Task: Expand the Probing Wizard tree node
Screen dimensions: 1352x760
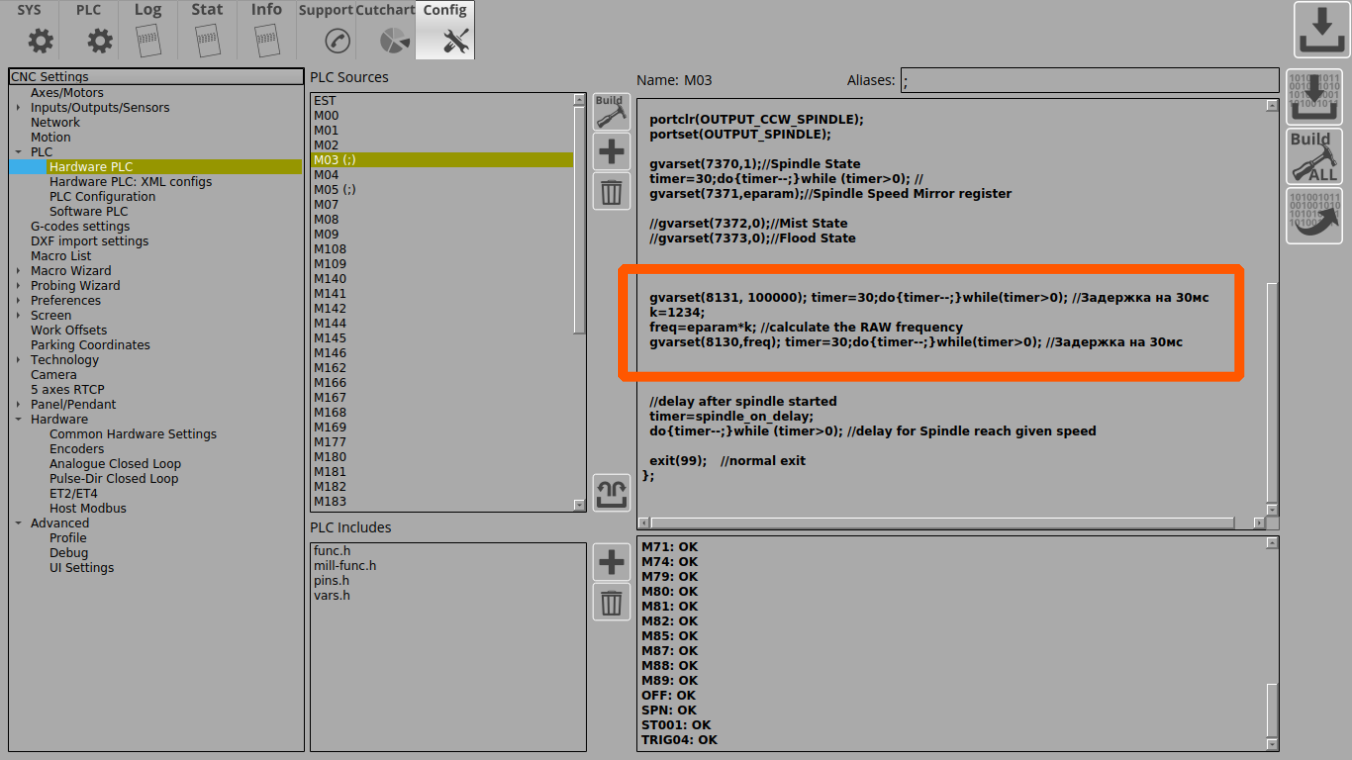Action: click(18, 286)
